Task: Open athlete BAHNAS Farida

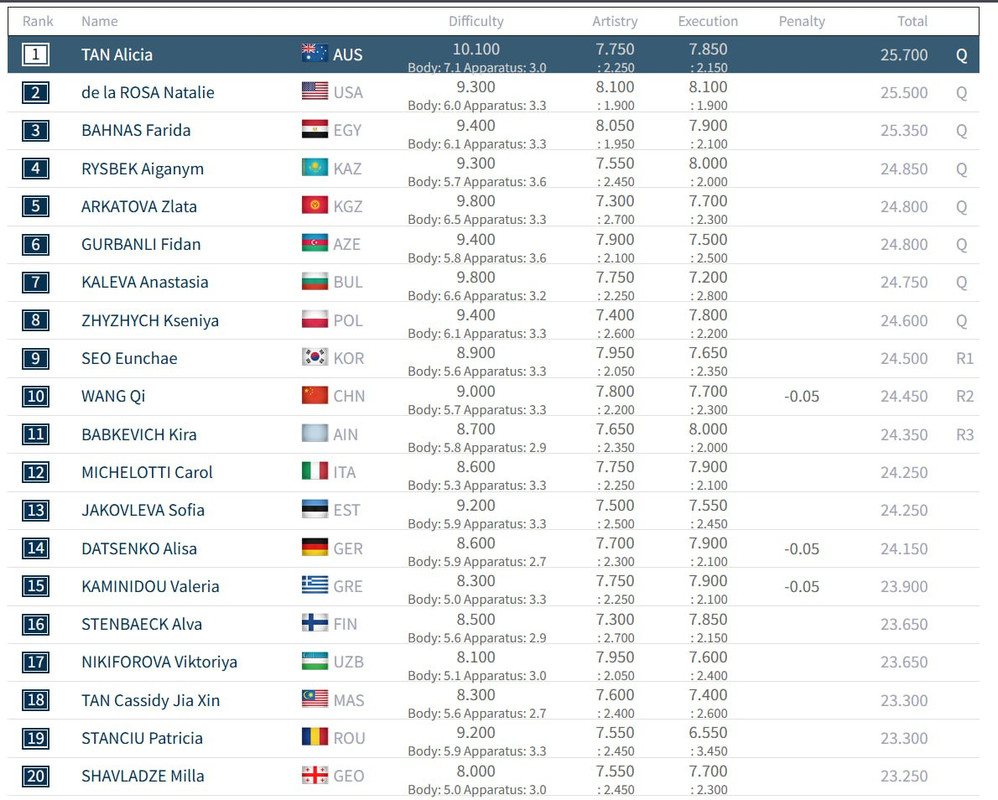Action: tap(136, 130)
